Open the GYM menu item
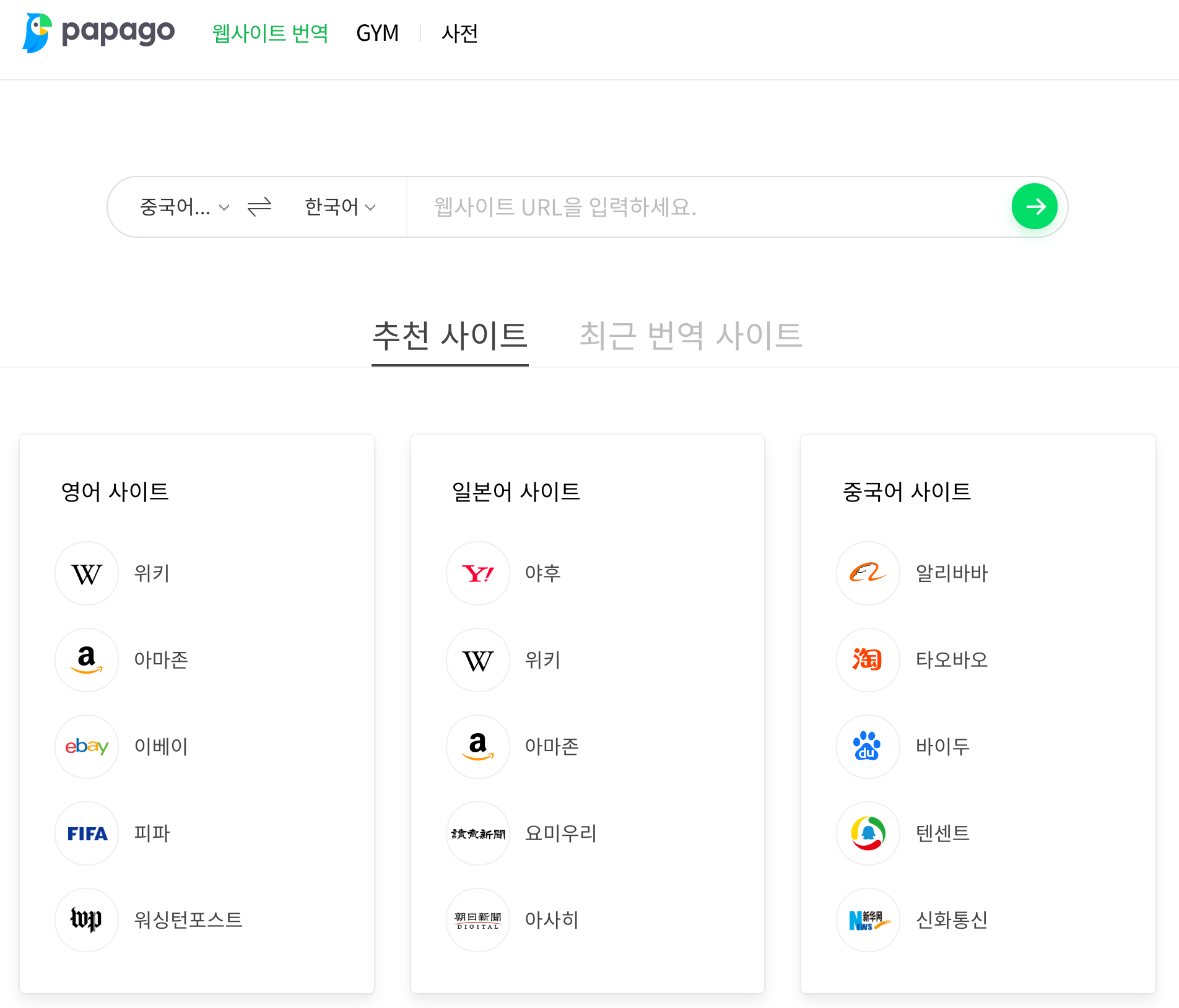The height and width of the screenshot is (1008, 1179). pos(377,33)
